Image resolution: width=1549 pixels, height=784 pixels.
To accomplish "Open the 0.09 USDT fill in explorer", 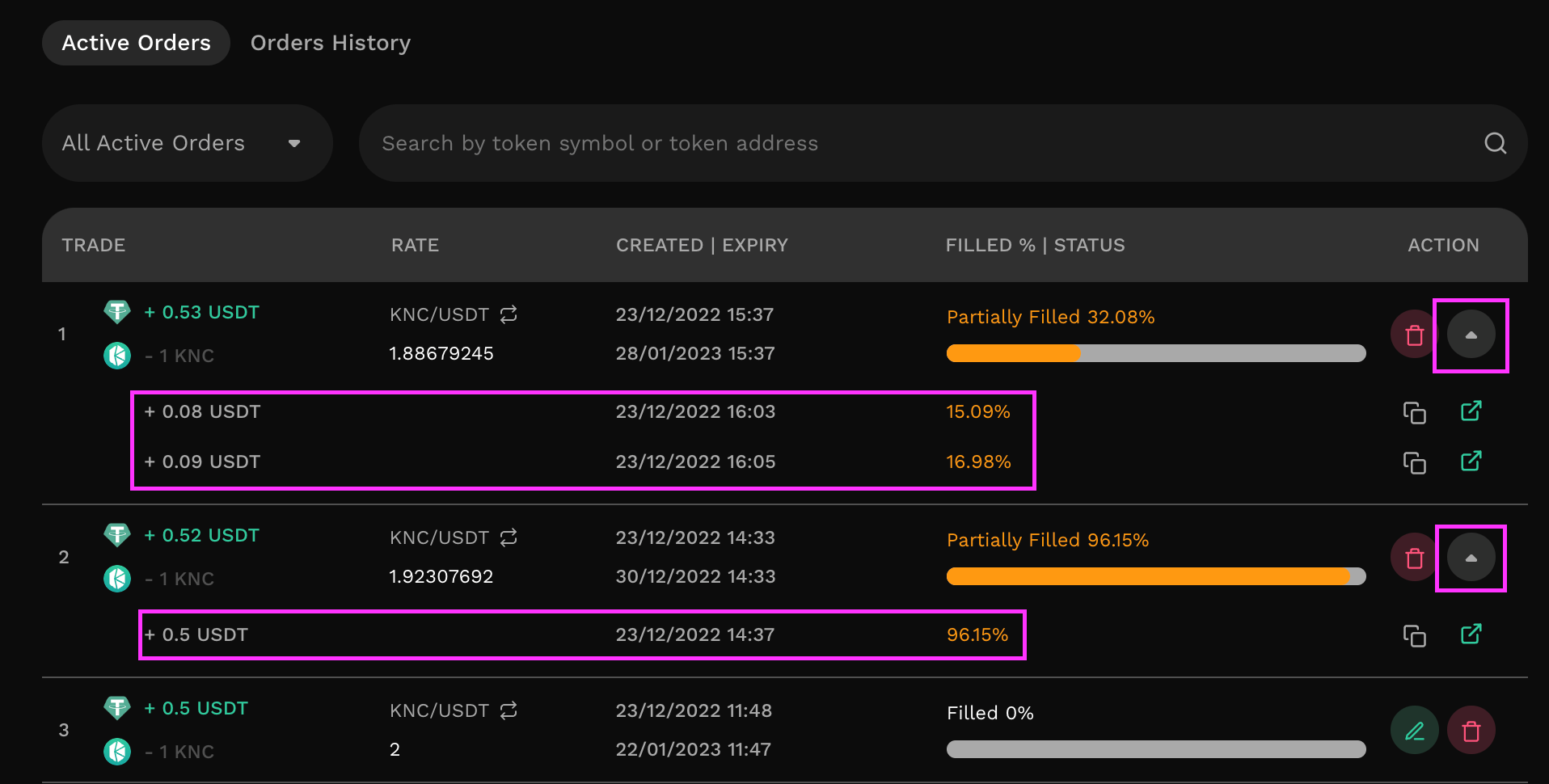I will coord(1471,461).
